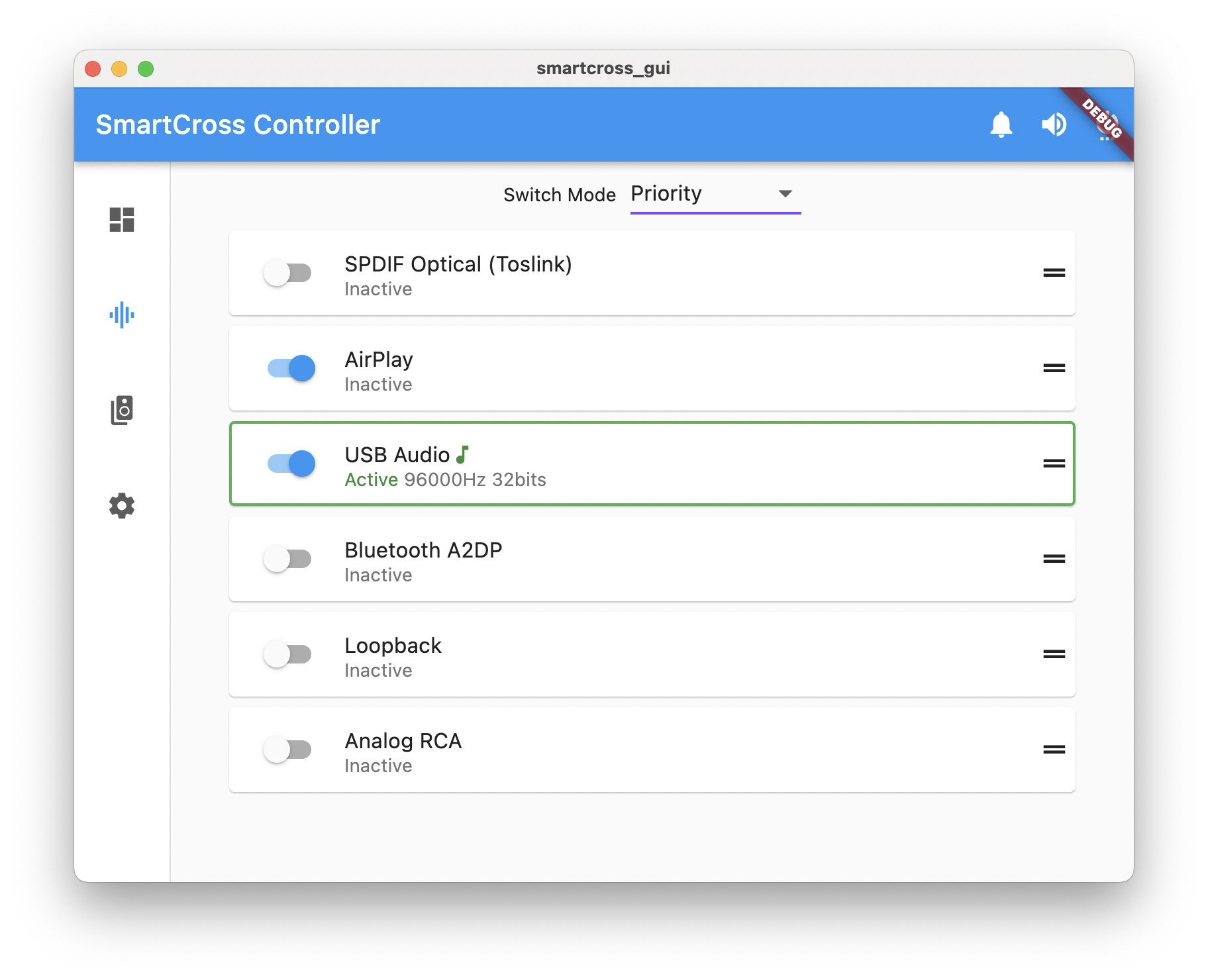Image resolution: width=1208 pixels, height=980 pixels.
Task: Click the SmartCross Controller title
Action: coord(238,124)
